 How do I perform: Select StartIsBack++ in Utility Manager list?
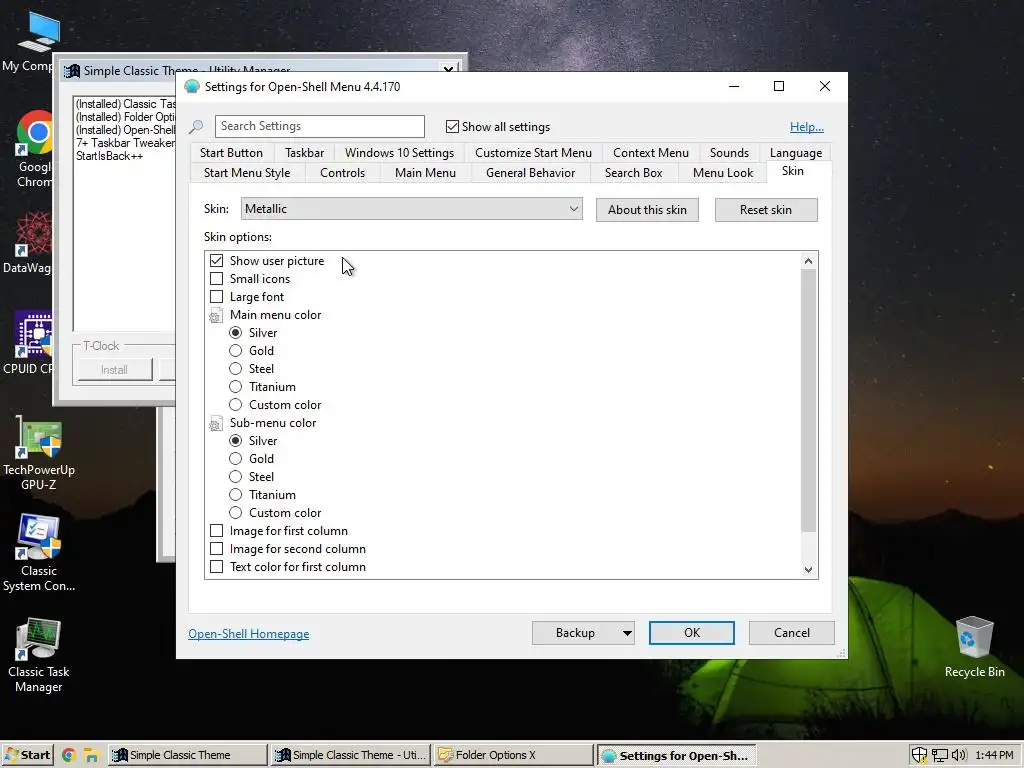(x=109, y=156)
